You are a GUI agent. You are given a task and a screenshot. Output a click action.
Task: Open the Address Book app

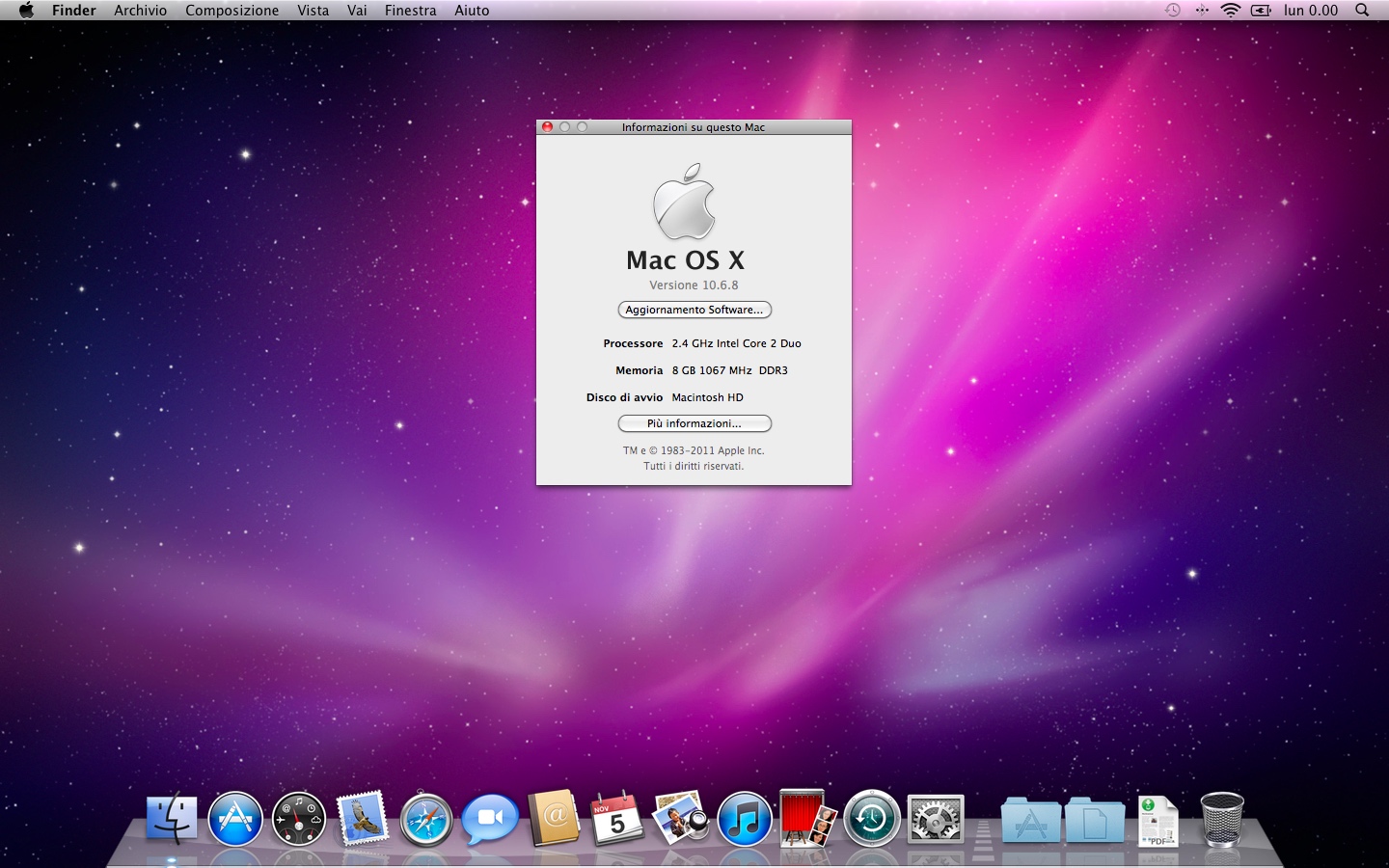coord(553,818)
